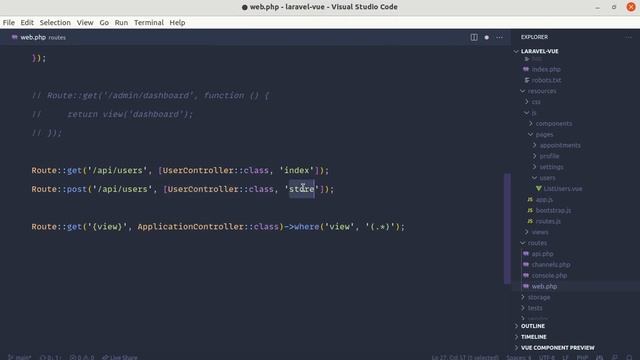The width and height of the screenshot is (640, 360).
Task: Click the PHP icon beside channels.php
Action: pos(526,264)
